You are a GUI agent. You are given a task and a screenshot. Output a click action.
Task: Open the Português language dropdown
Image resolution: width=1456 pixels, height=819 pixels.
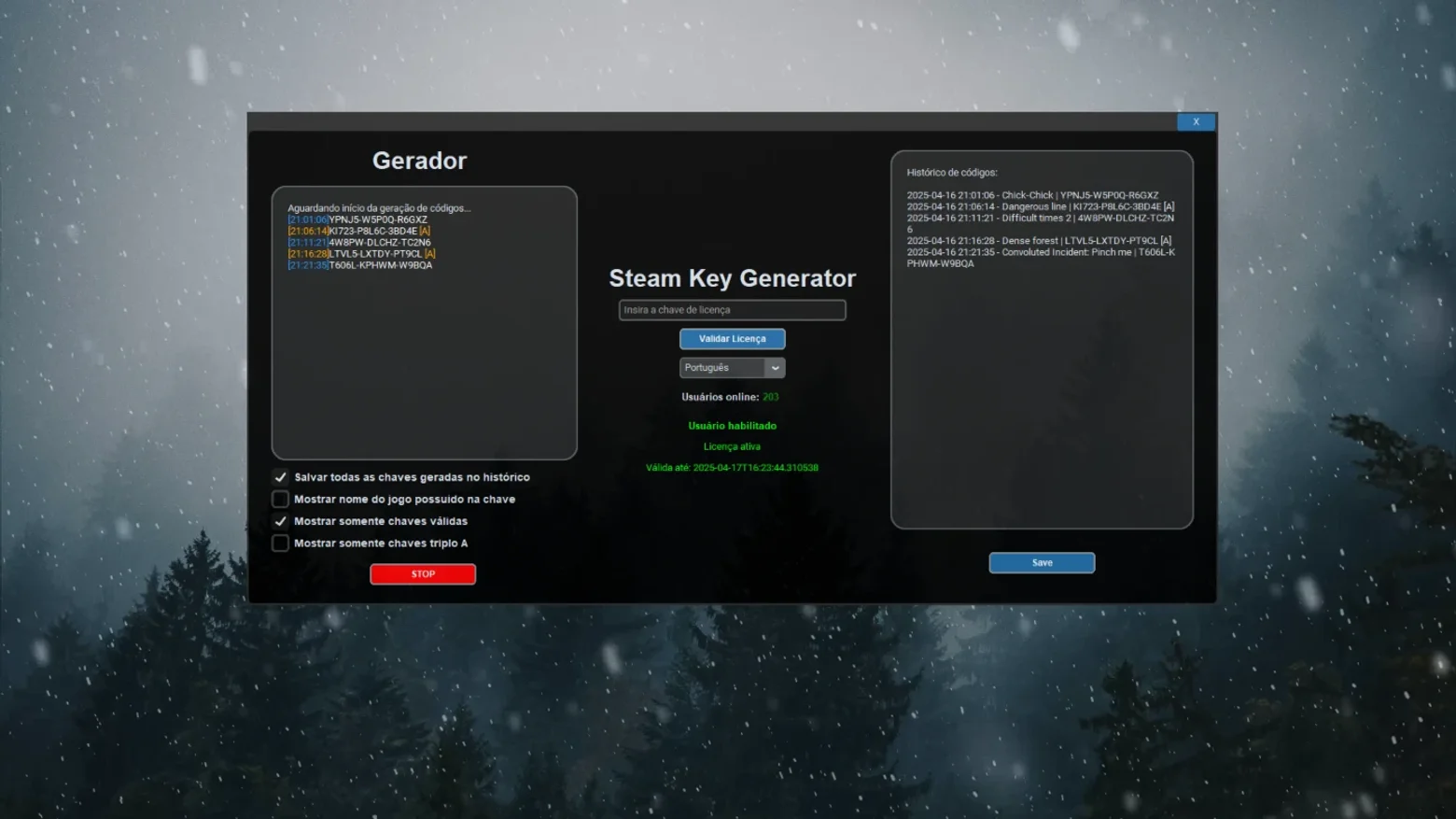pos(732,368)
